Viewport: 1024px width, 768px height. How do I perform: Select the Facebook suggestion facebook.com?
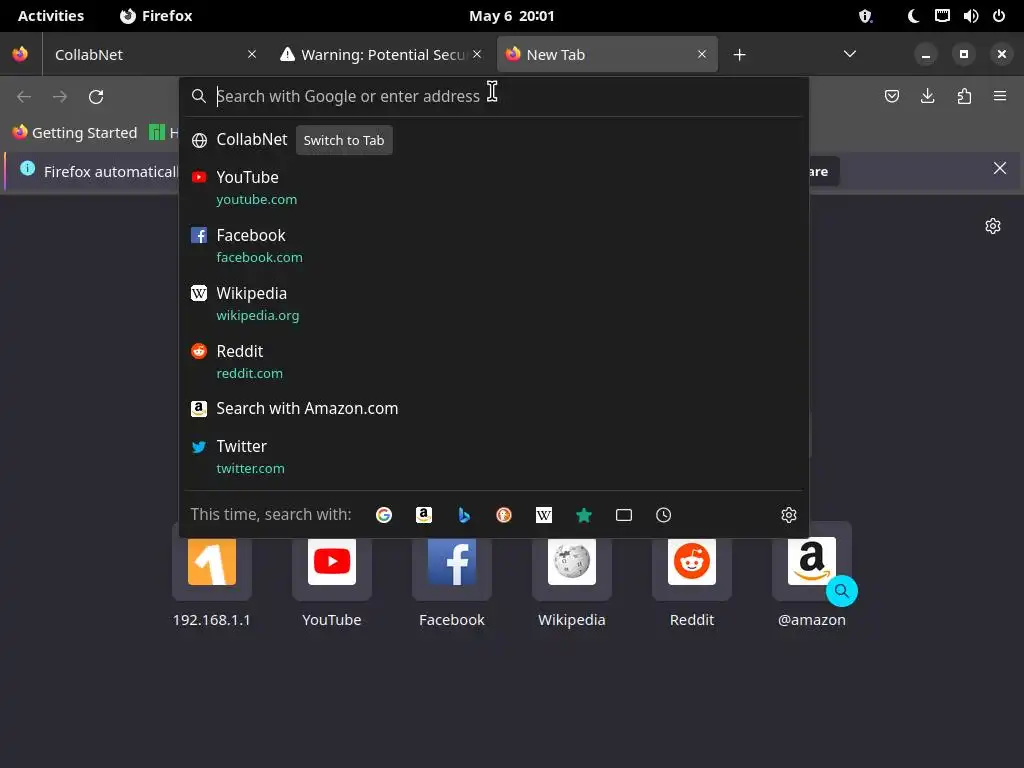point(494,246)
